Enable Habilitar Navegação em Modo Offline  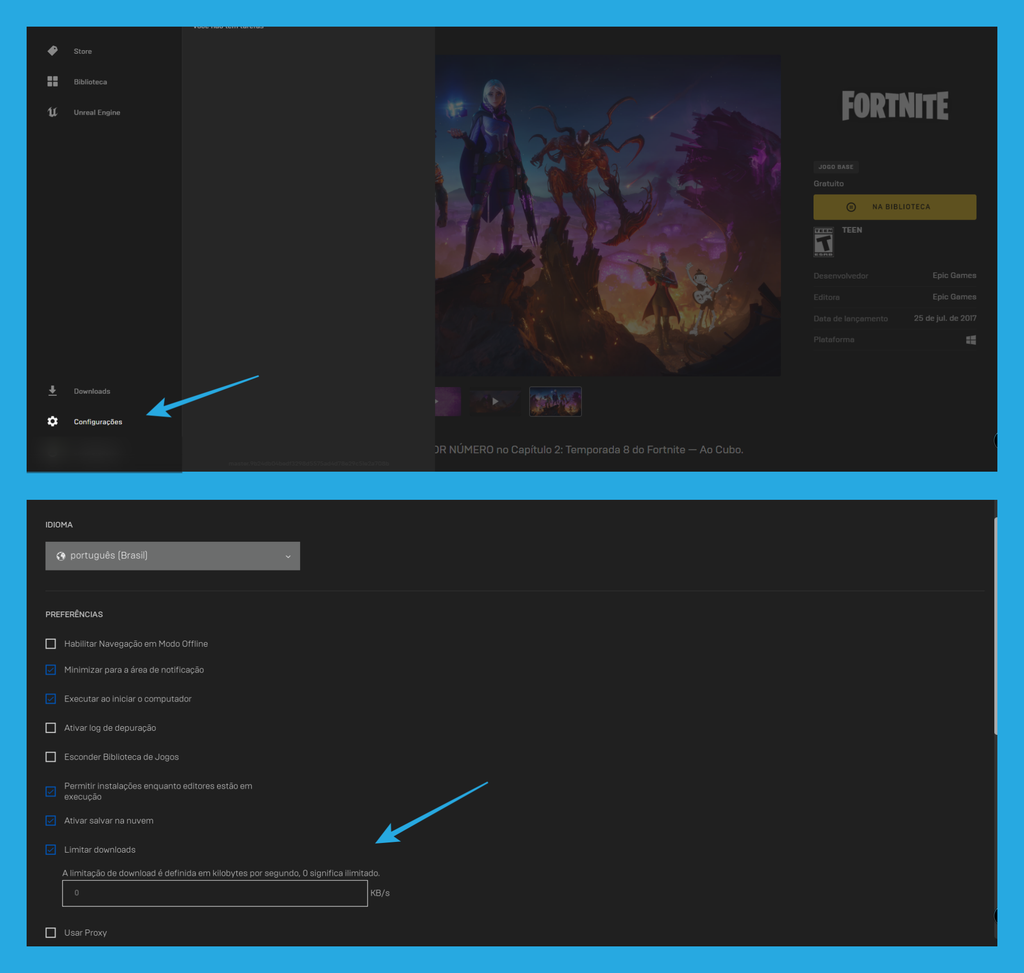[x=50, y=644]
